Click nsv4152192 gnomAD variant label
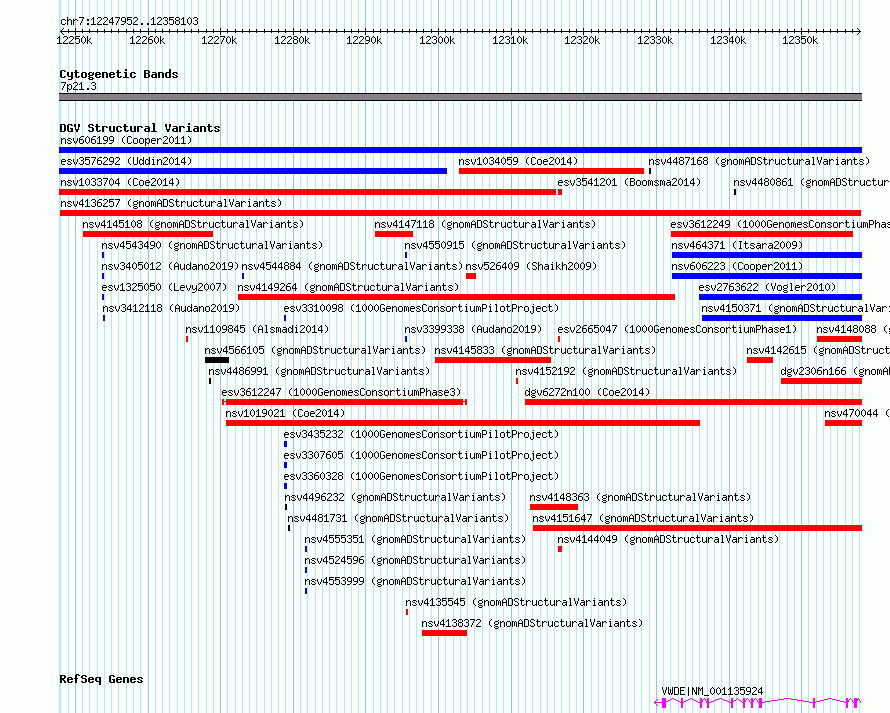The image size is (890, 713). coord(626,371)
